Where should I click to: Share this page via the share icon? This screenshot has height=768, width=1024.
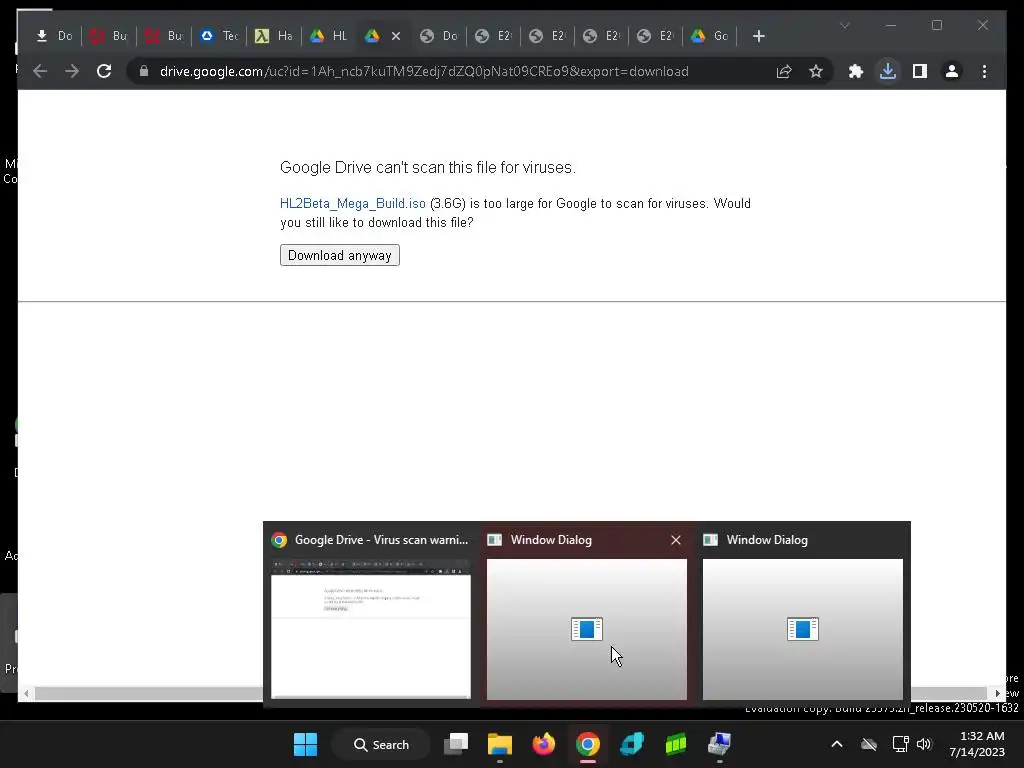pyautogui.click(x=784, y=71)
